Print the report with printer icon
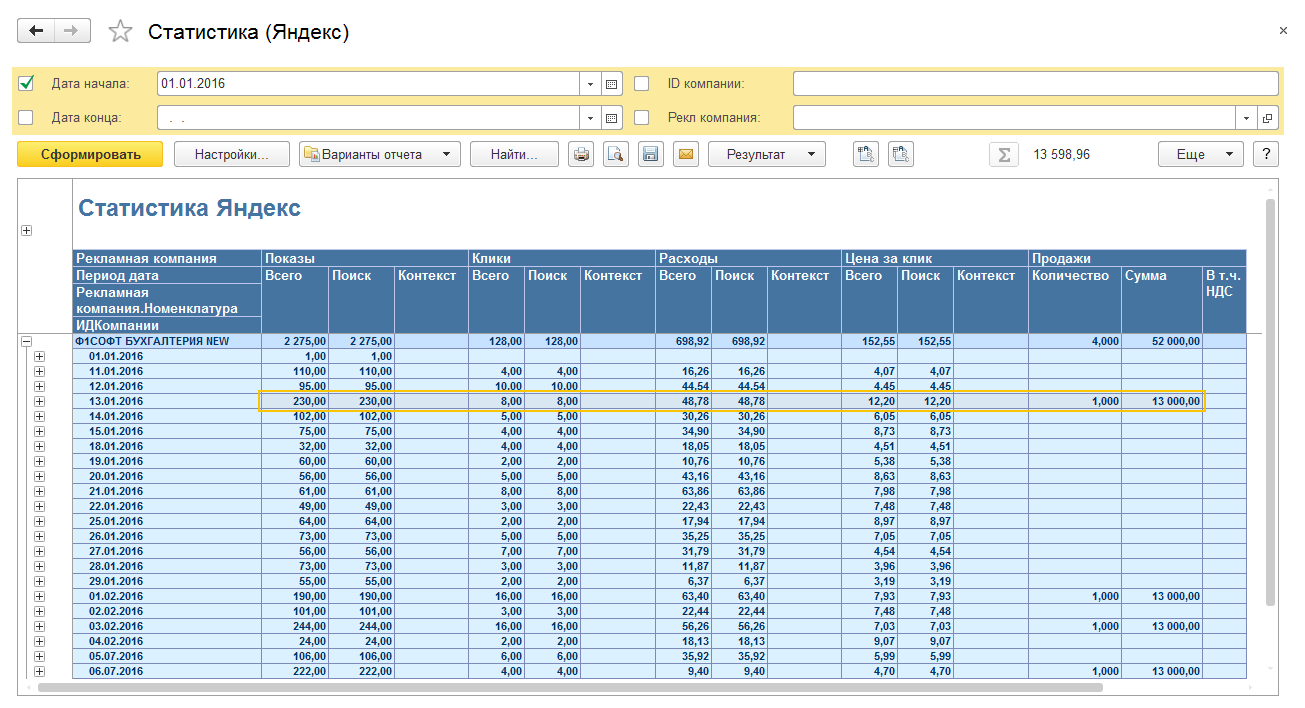 (x=581, y=154)
